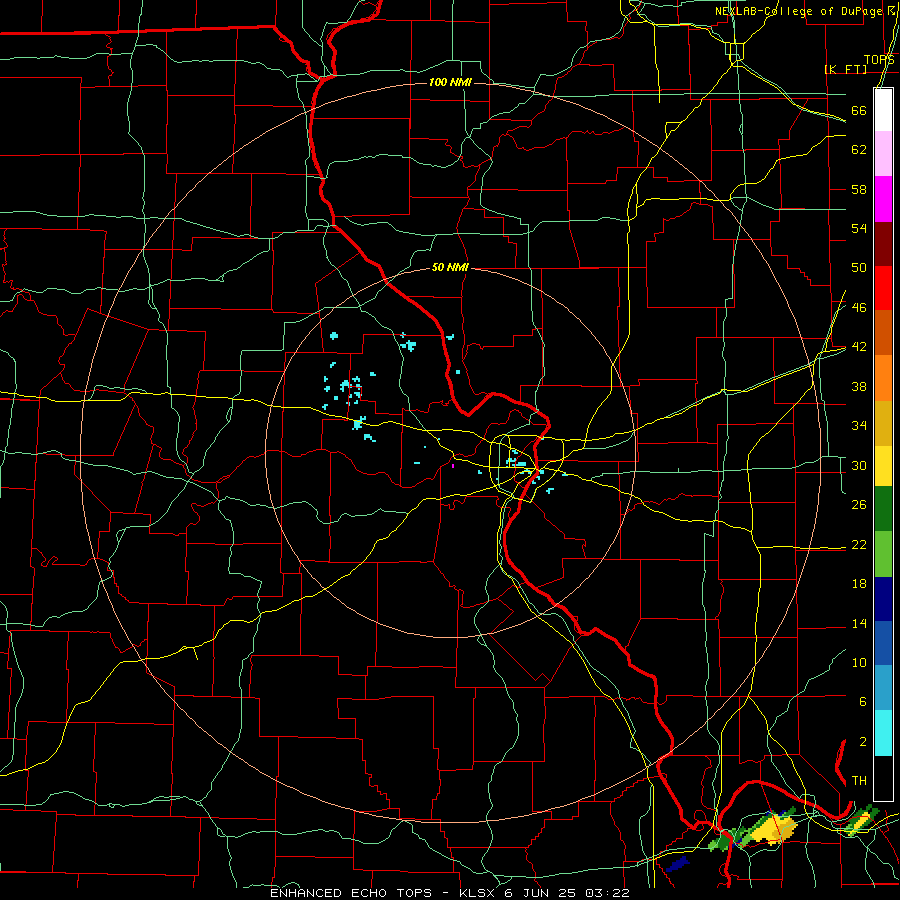Click the legend value '58'
900x900 pixels.
click(x=859, y=189)
